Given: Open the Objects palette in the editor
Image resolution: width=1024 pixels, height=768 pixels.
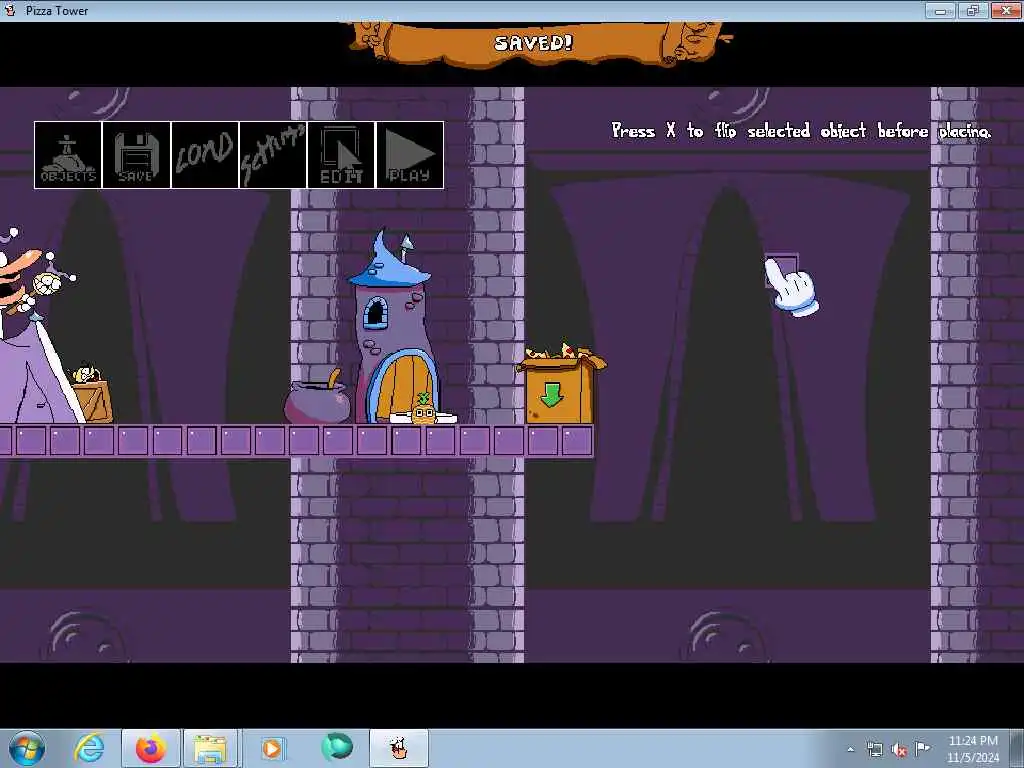Looking at the screenshot, I should point(68,155).
